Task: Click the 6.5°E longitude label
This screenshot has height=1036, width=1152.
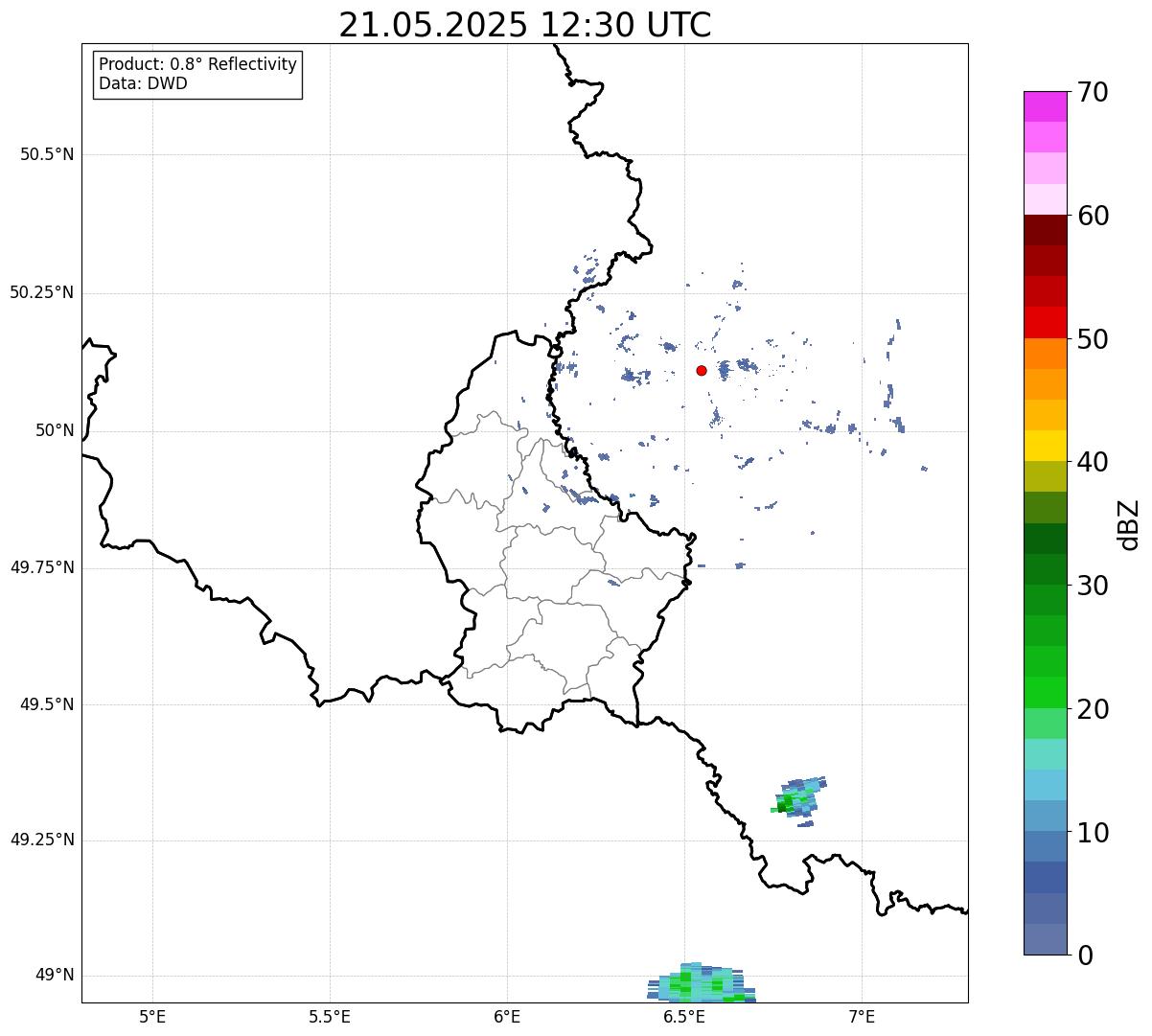Action: point(684,1016)
